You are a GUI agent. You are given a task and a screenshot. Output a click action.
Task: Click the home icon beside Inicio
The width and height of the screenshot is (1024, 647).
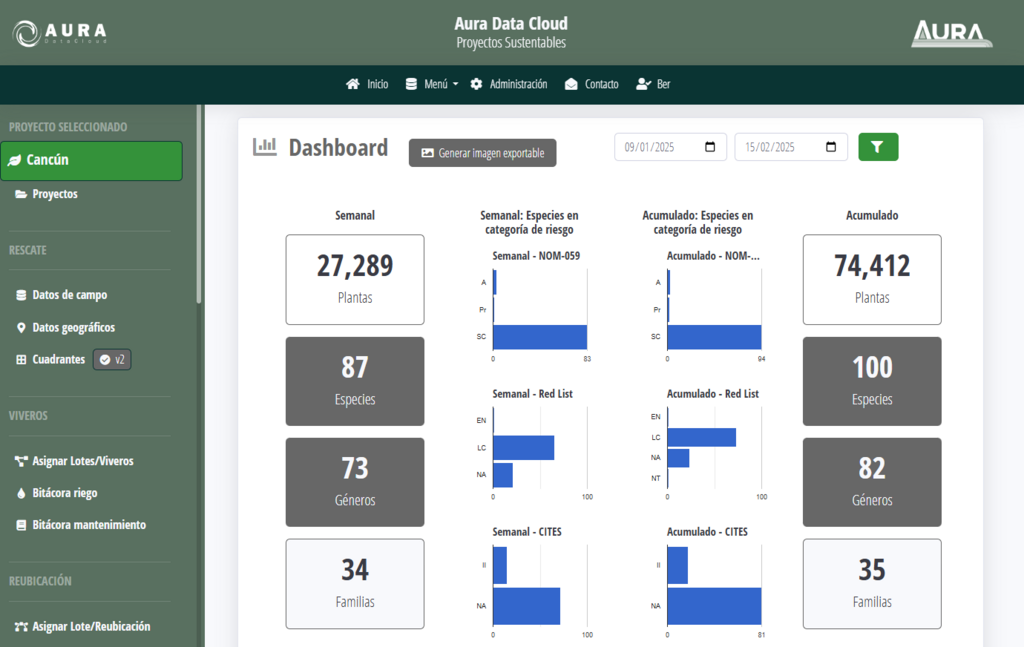click(353, 84)
